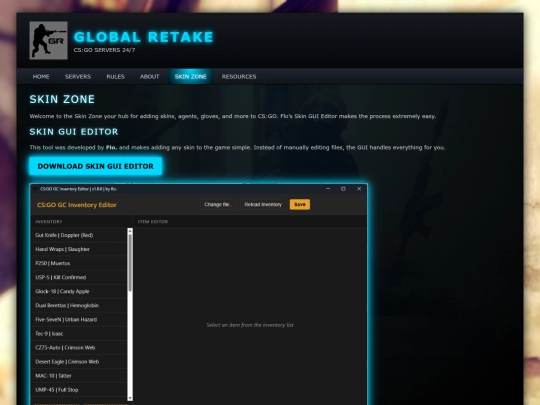Go to the SERVERS tab
Screen dimensions: 540x405
pos(78,76)
